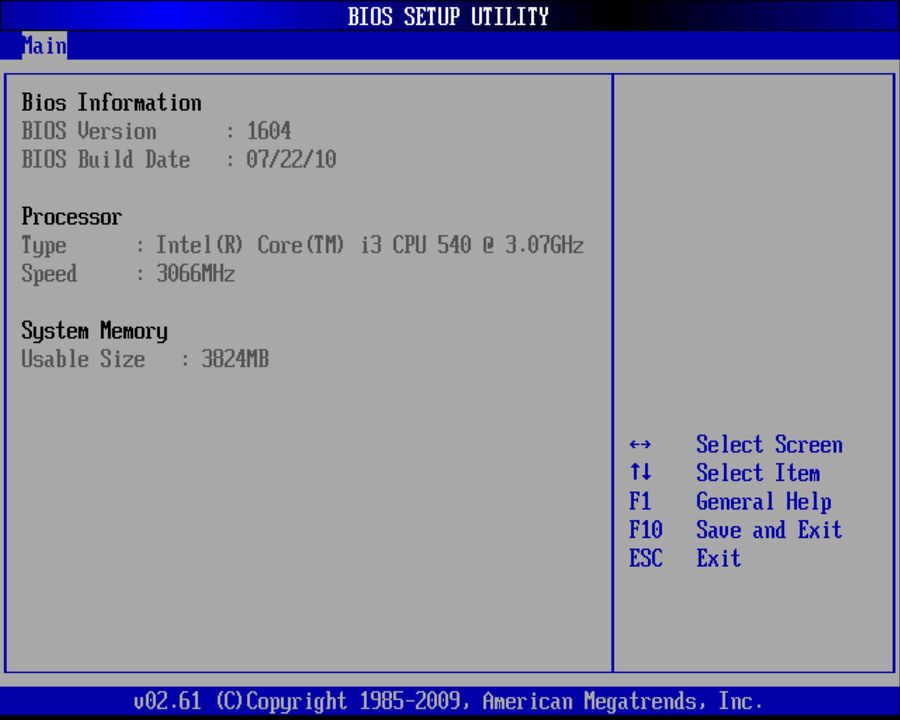This screenshot has height=720, width=900.
Task: Click the left-right arrow Select Screen icon
Action: (x=641, y=445)
